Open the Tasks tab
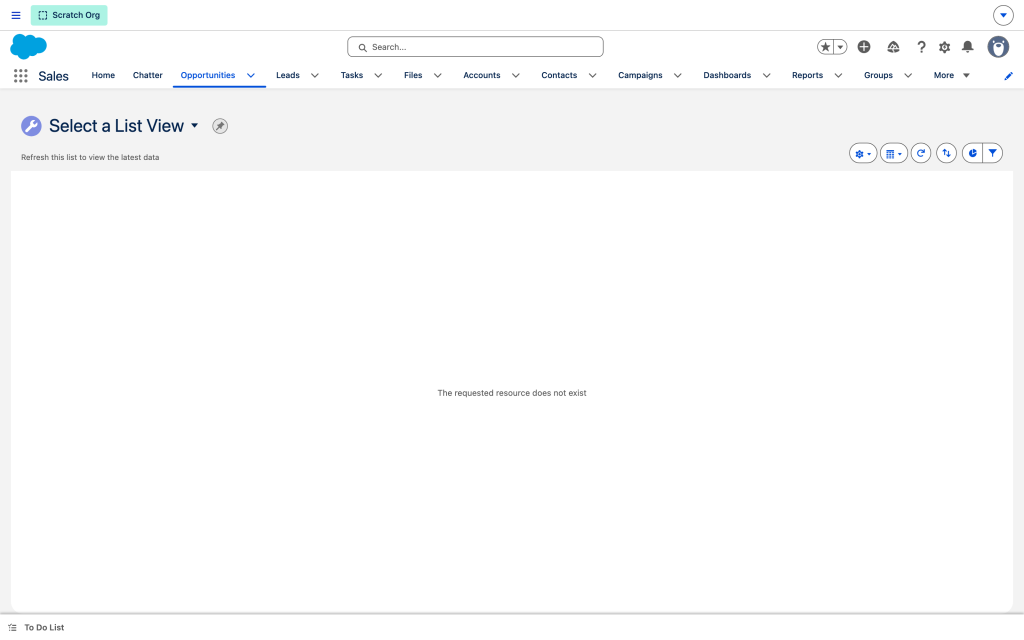This screenshot has width=1024, height=640. tap(352, 75)
